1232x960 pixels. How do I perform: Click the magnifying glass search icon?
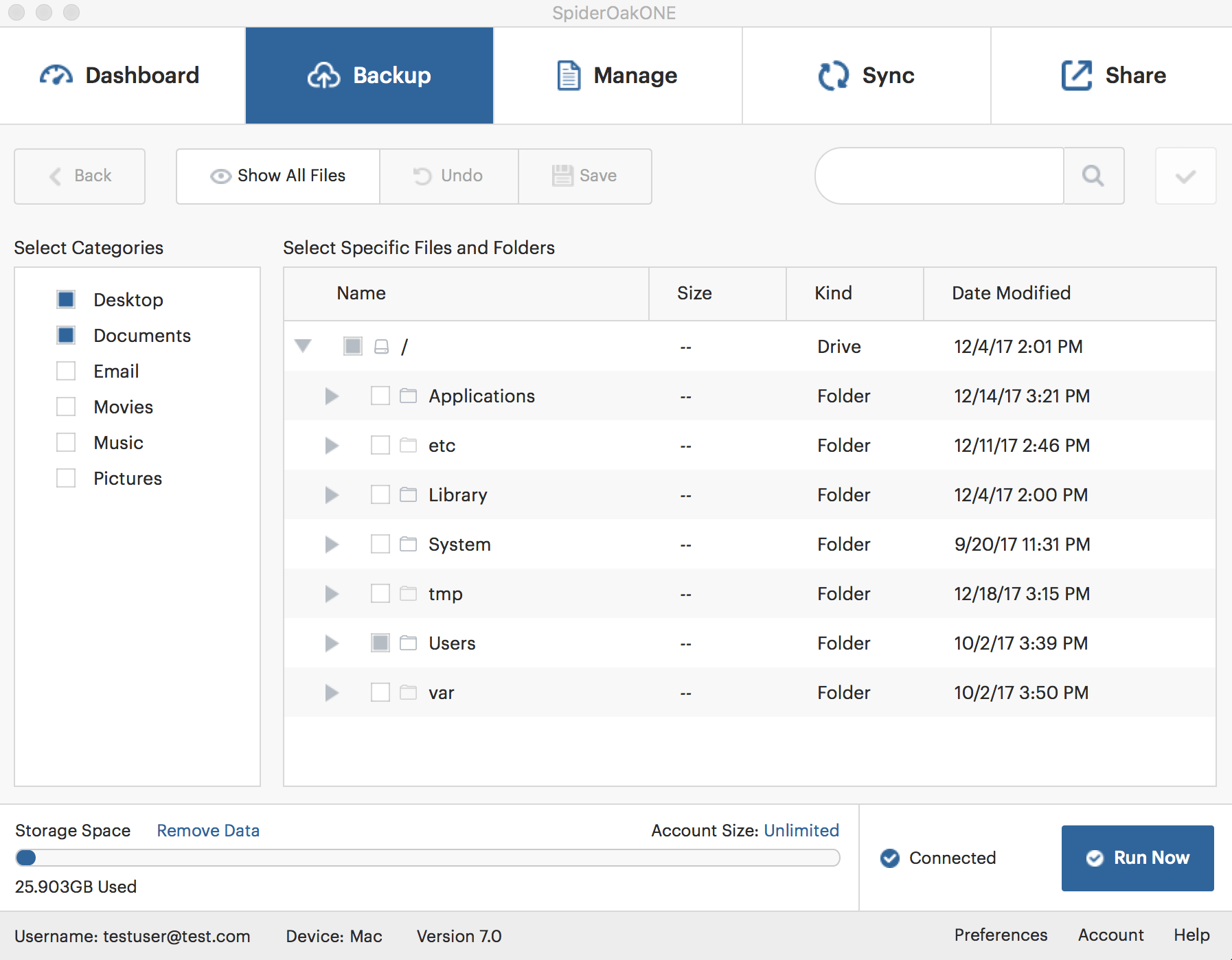[1093, 176]
